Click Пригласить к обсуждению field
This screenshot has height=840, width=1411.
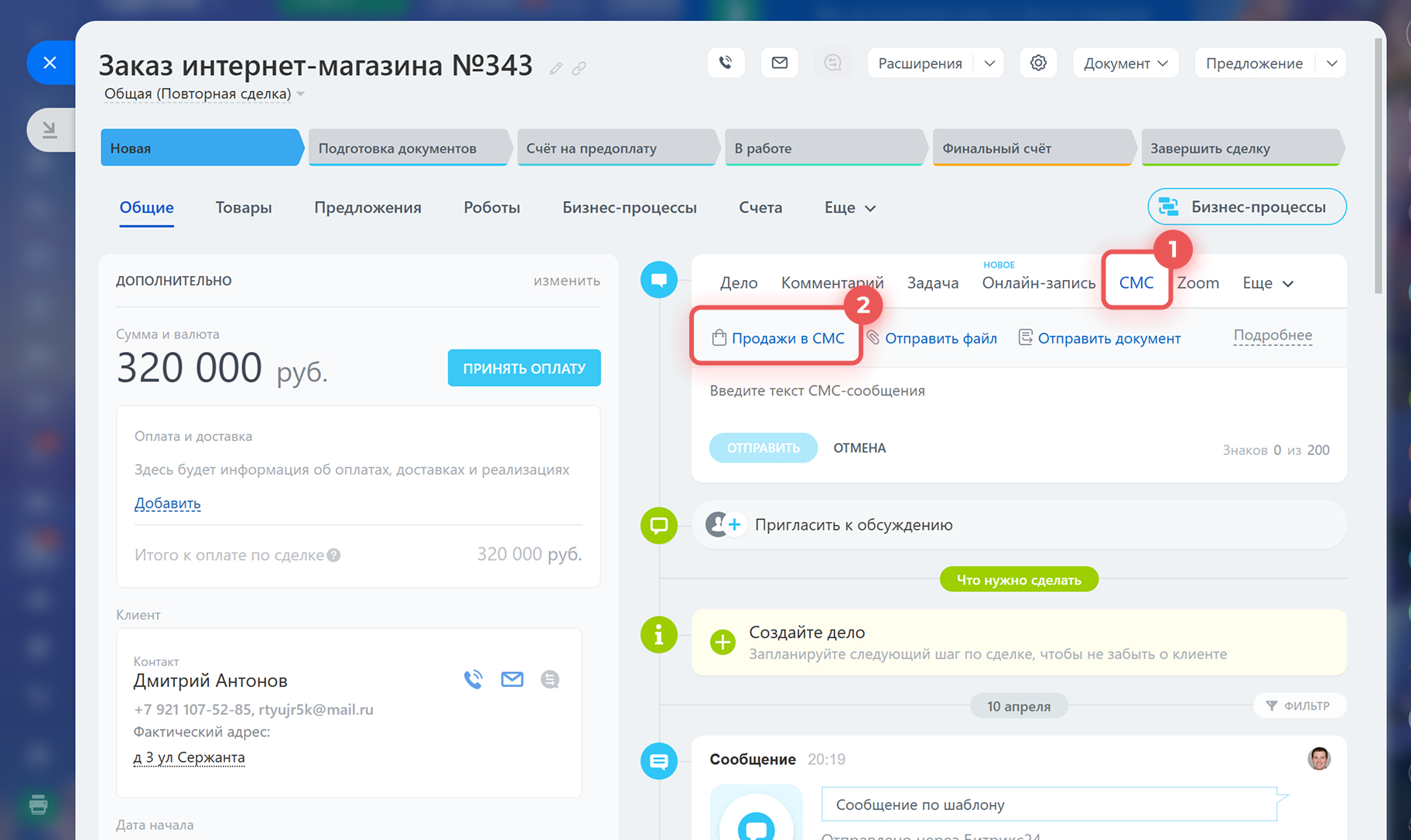[1019, 524]
